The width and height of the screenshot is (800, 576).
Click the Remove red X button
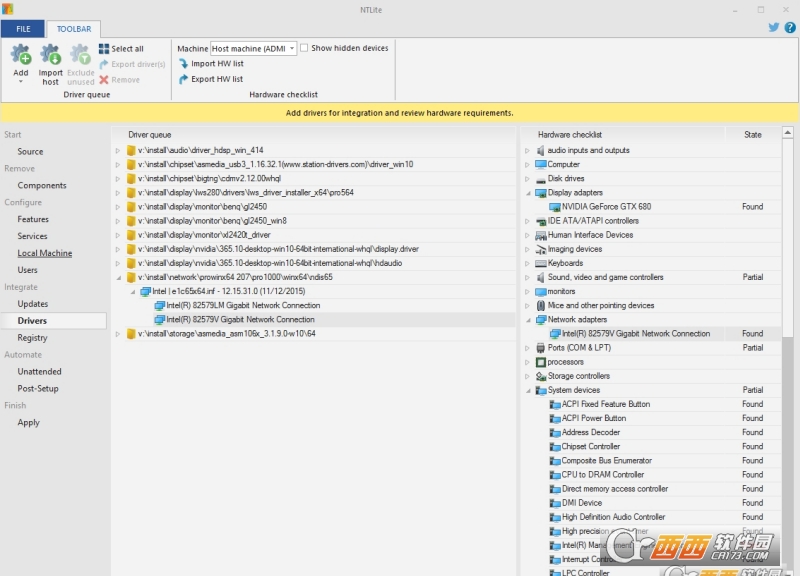click(104, 80)
